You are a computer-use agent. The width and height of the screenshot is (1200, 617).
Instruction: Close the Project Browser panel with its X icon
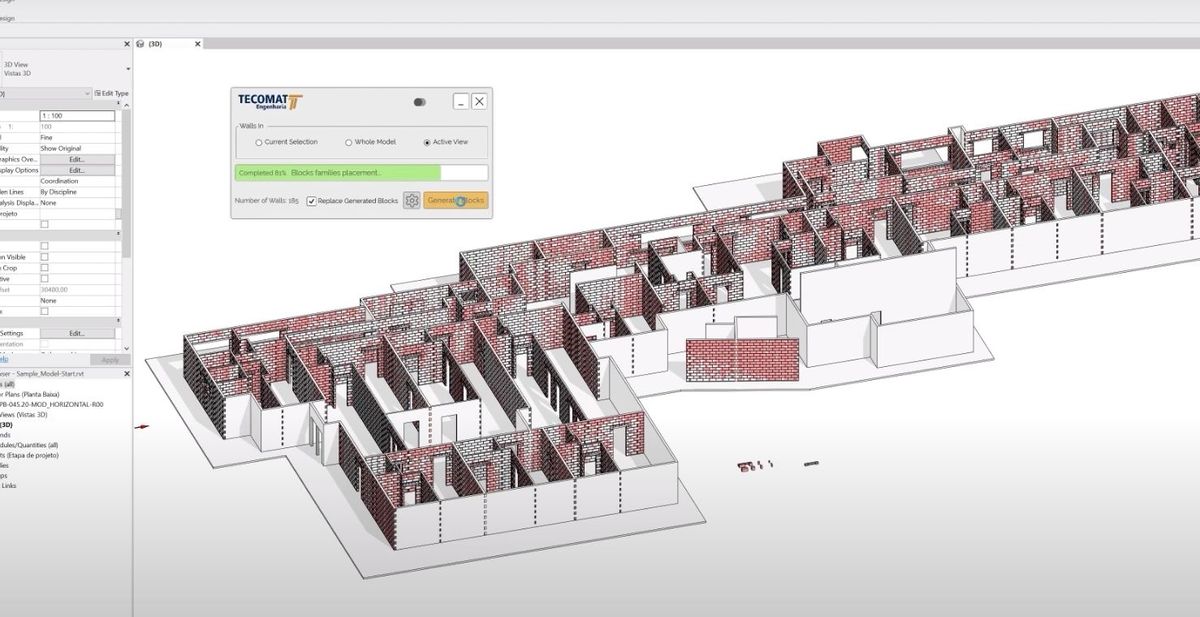click(127, 374)
